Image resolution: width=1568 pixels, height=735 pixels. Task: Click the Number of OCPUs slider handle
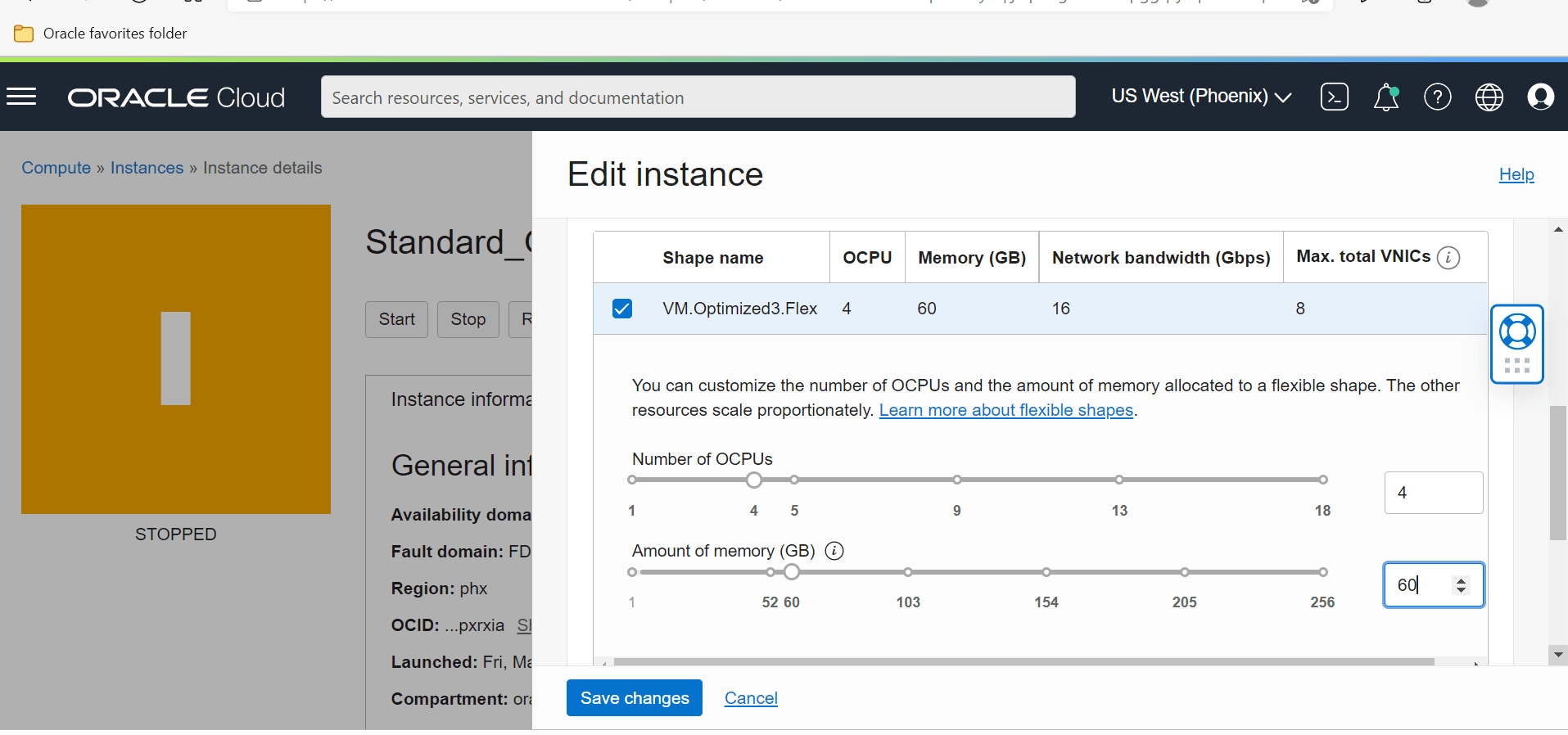click(754, 480)
